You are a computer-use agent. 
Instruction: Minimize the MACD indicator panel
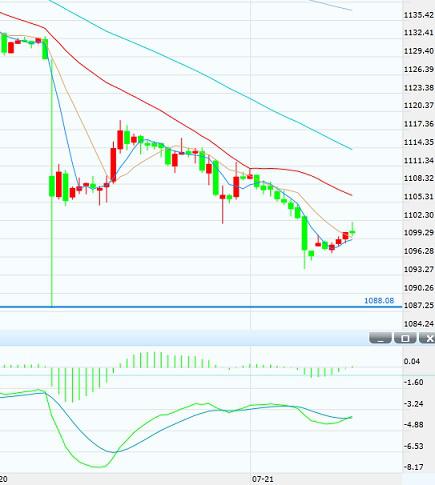pyautogui.click(x=380, y=338)
